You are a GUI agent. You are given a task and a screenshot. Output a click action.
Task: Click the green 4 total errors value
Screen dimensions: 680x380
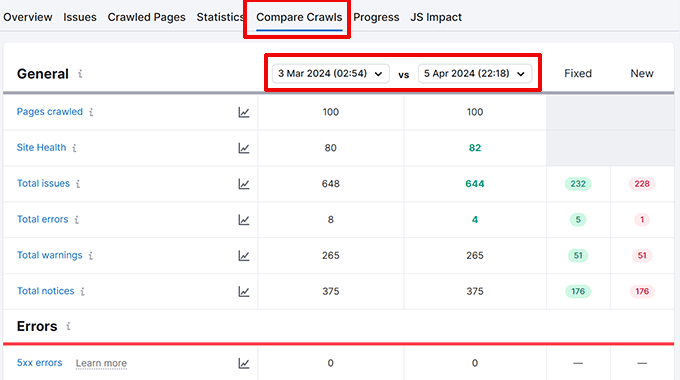[475, 220]
